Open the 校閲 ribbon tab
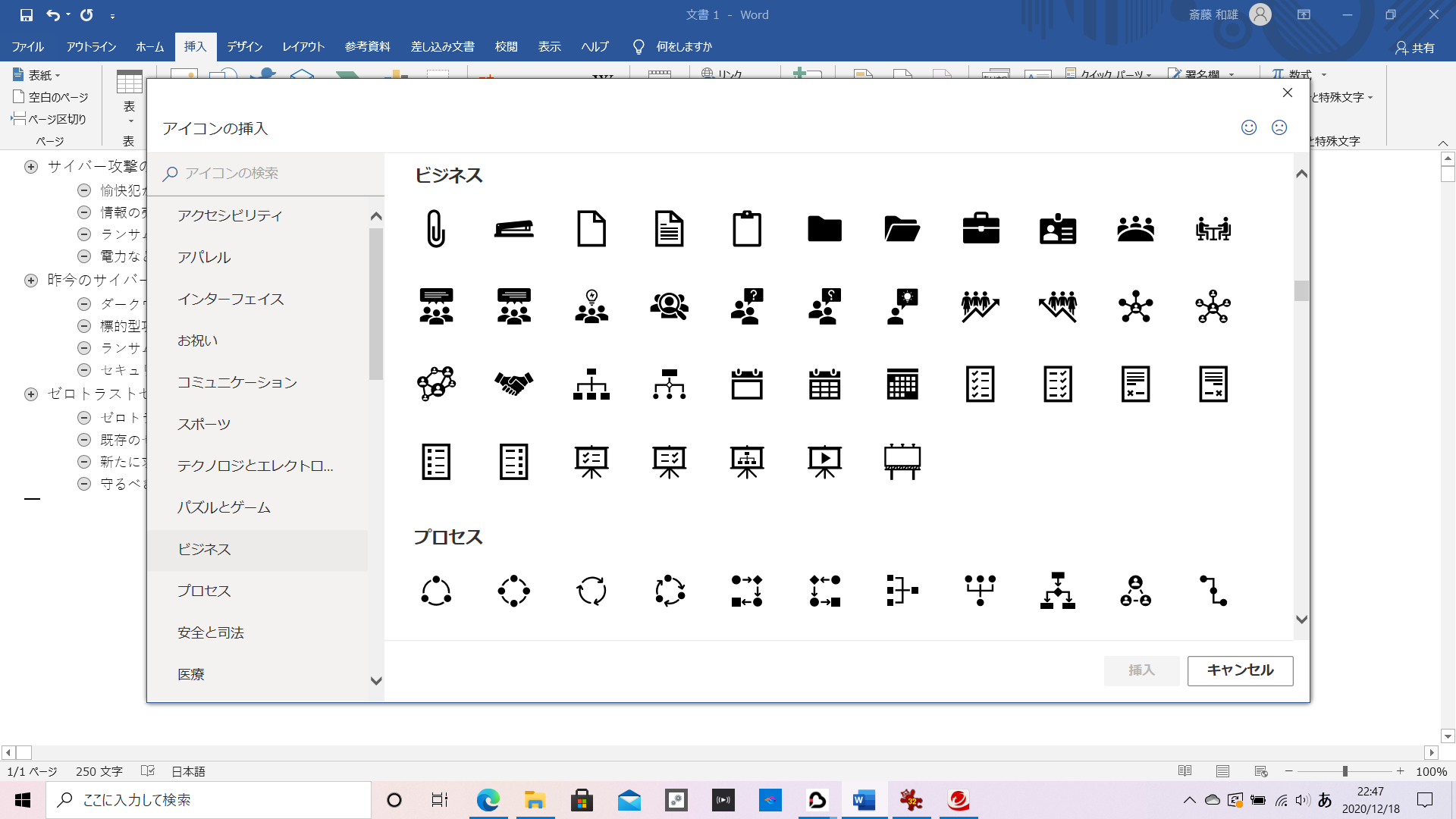This screenshot has height=819, width=1456. [x=506, y=46]
